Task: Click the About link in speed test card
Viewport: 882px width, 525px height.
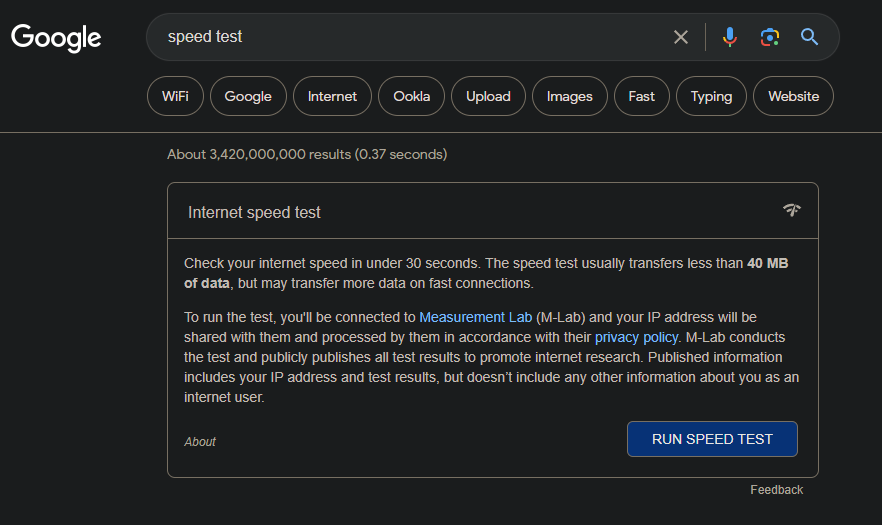Action: (x=200, y=442)
